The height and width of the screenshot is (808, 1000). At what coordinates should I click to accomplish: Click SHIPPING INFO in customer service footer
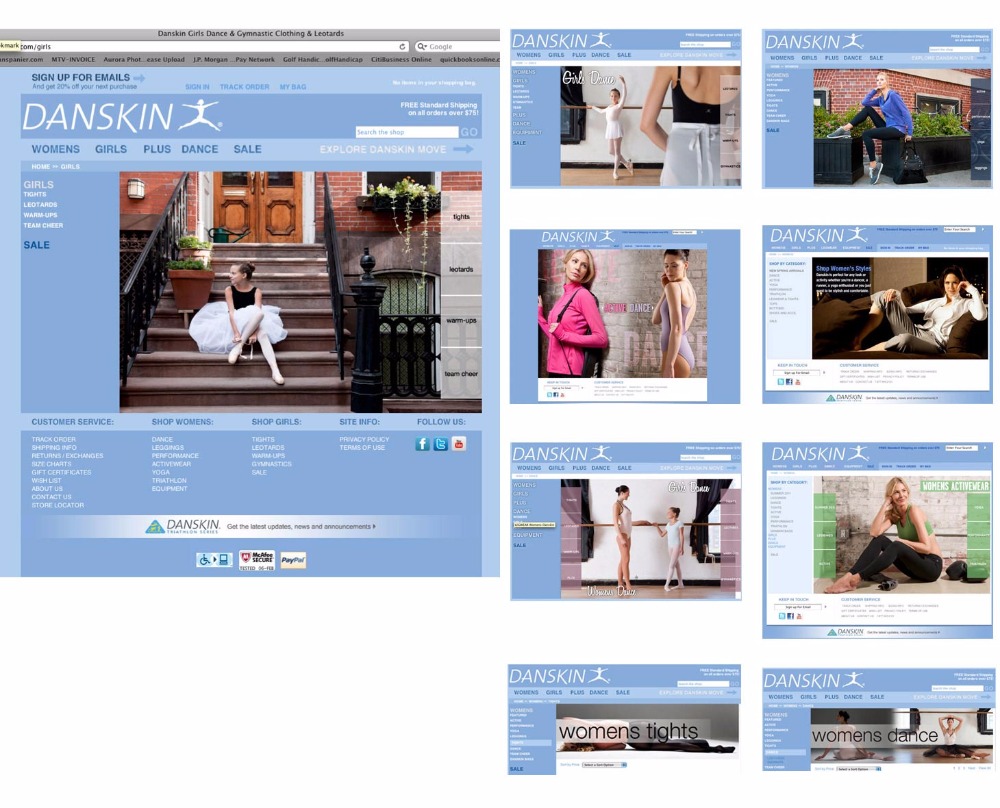[54, 448]
